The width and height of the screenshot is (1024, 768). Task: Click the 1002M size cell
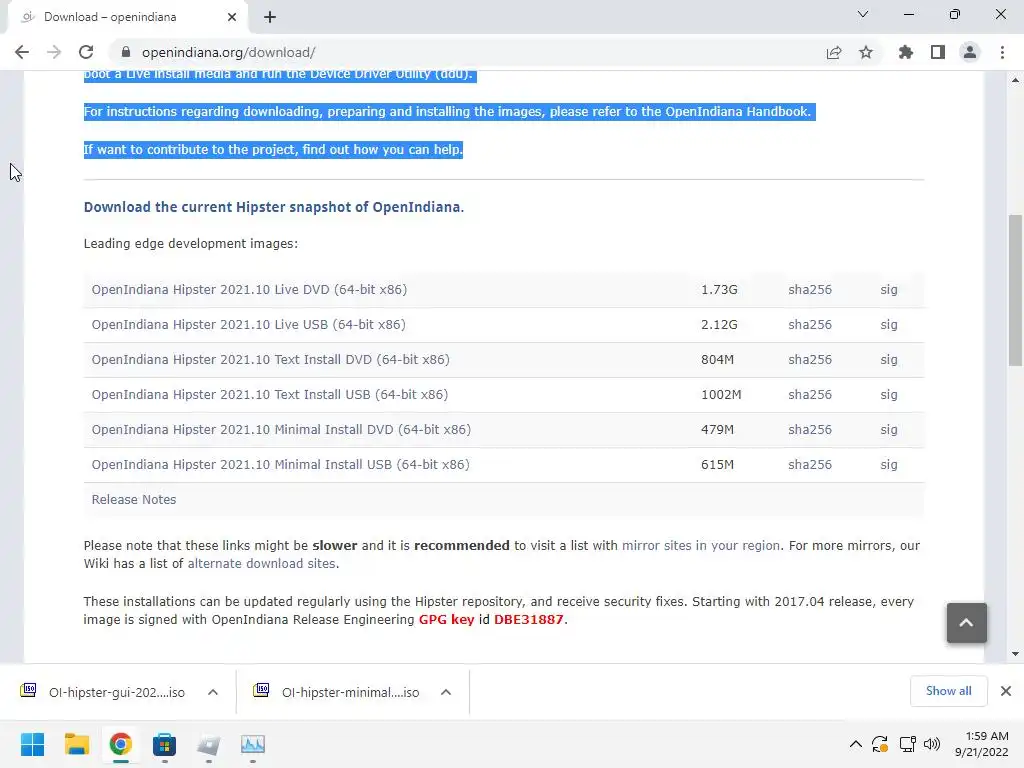point(721,394)
